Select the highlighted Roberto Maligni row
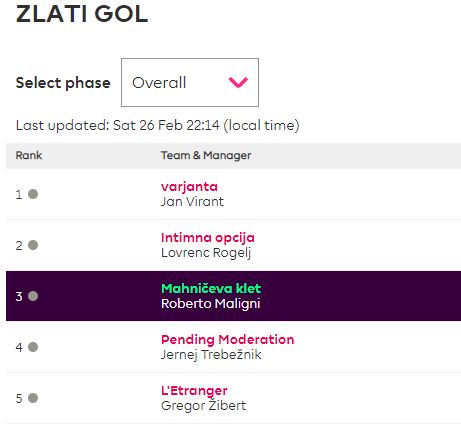The height and width of the screenshot is (425, 461). [233, 296]
